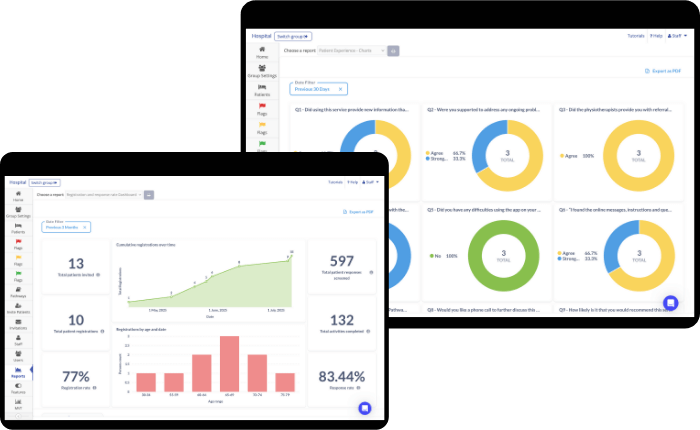The height and width of the screenshot is (430, 700).
Task: Click info icon beside Registration rate
Action: tap(95, 388)
